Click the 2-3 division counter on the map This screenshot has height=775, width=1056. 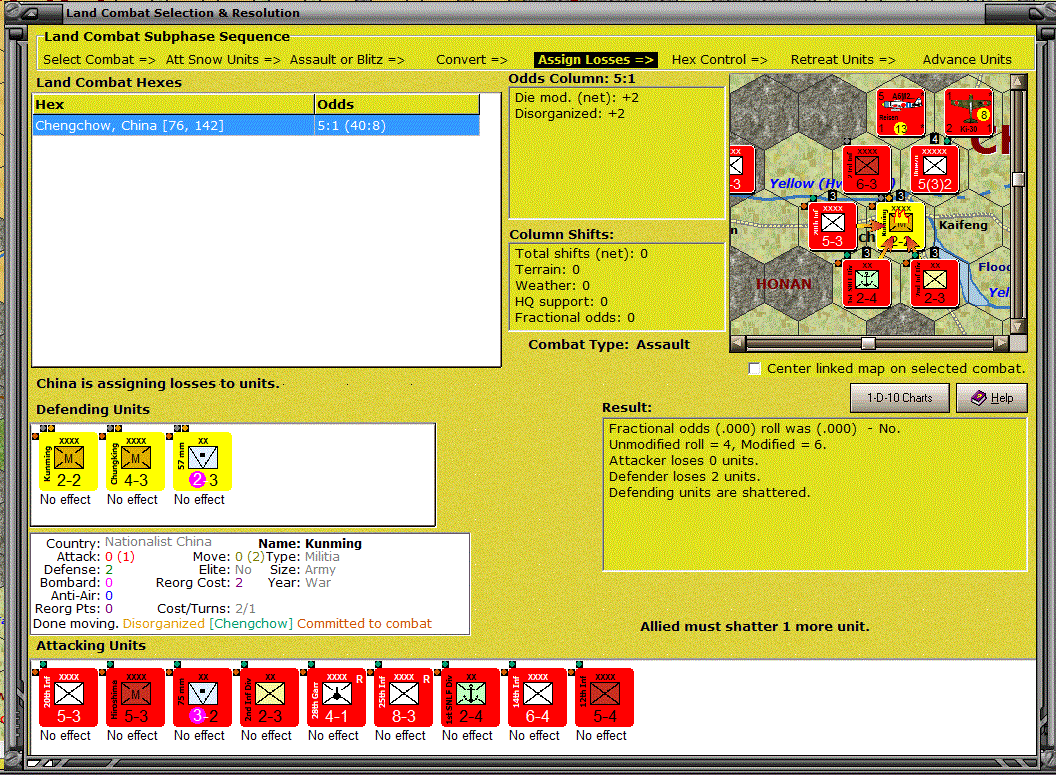click(935, 283)
